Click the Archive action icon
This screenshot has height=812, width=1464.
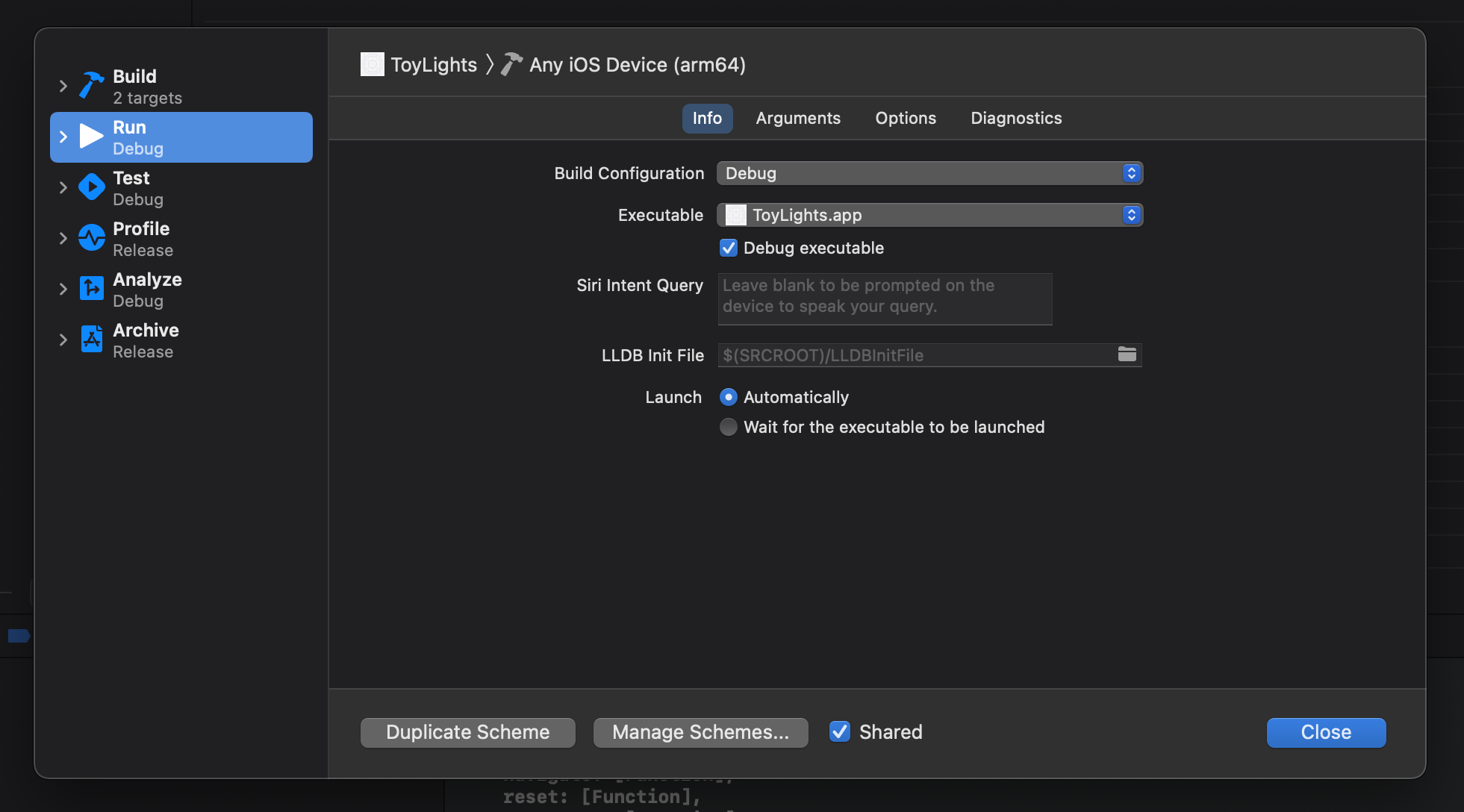91,340
